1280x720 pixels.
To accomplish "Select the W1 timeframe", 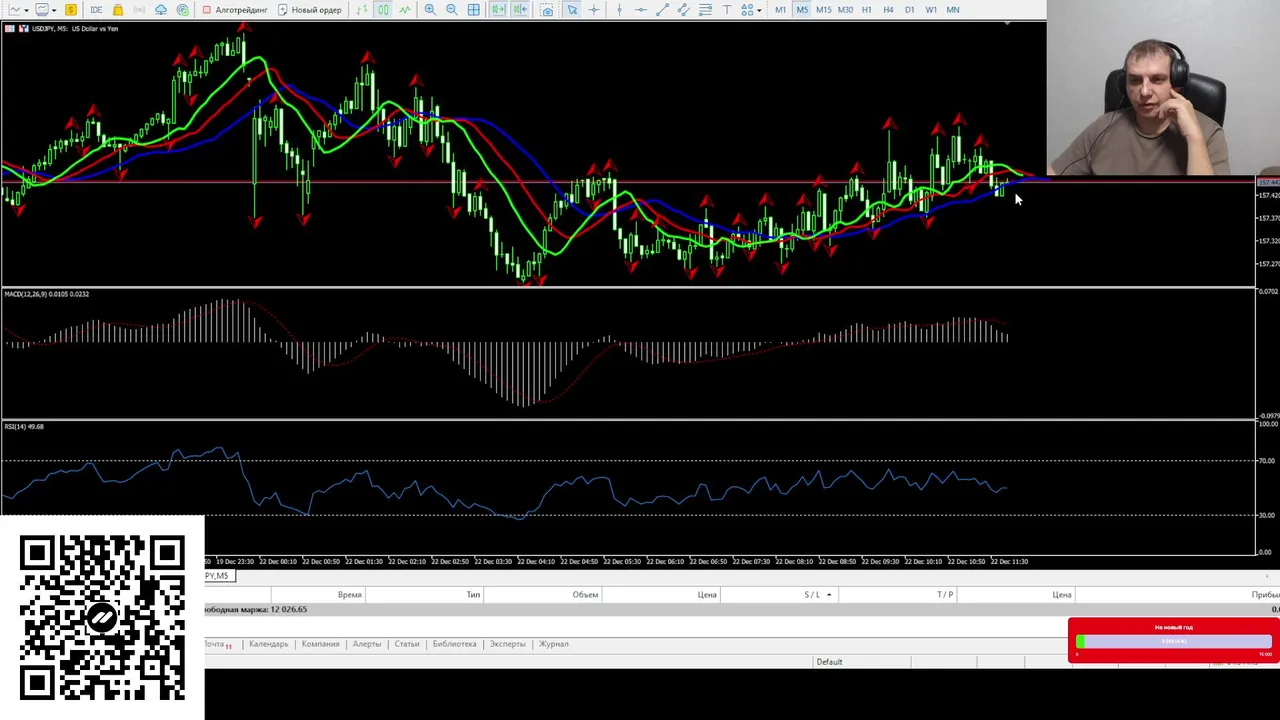I will (x=931, y=10).
